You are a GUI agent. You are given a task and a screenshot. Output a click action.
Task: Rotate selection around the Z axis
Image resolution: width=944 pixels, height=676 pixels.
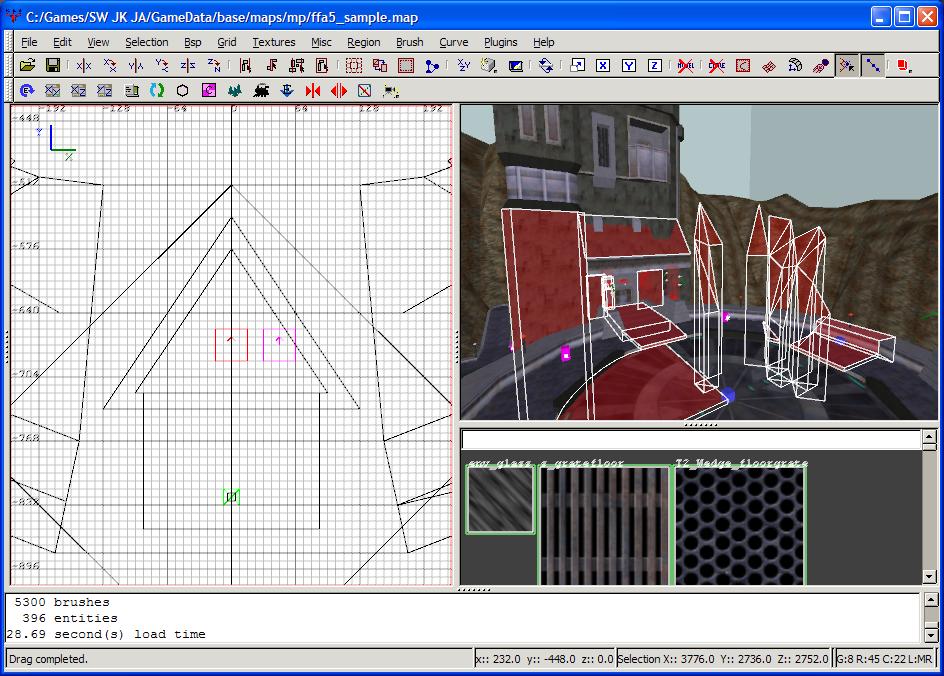(214, 66)
